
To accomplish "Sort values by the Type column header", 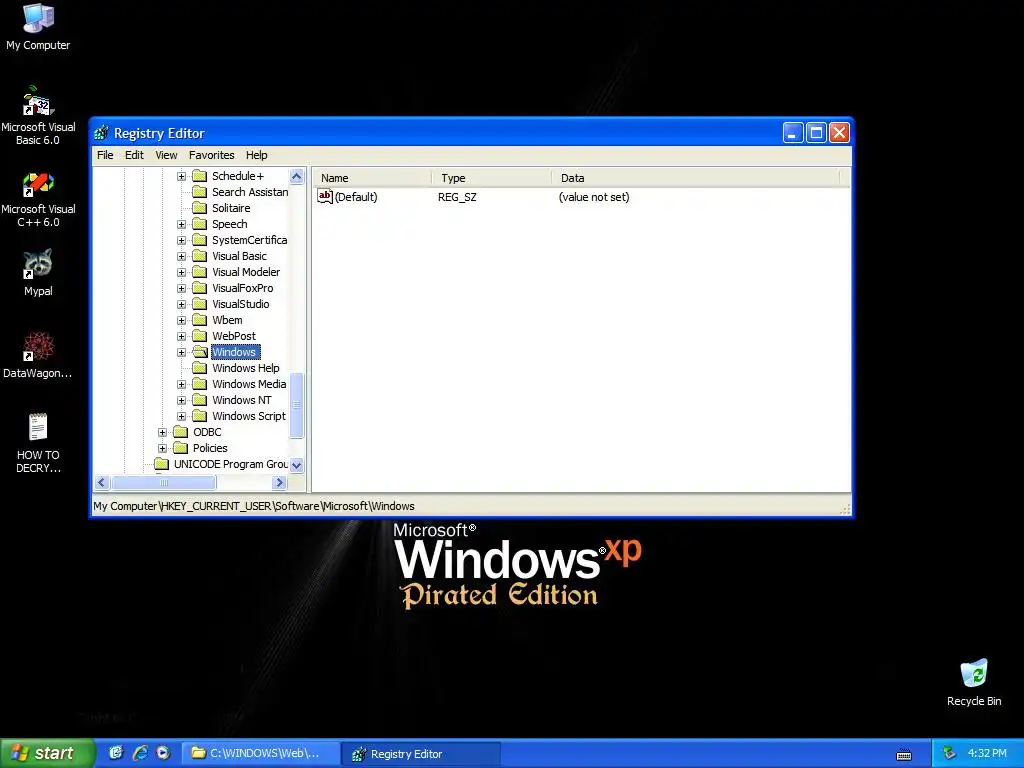I will [x=492, y=178].
